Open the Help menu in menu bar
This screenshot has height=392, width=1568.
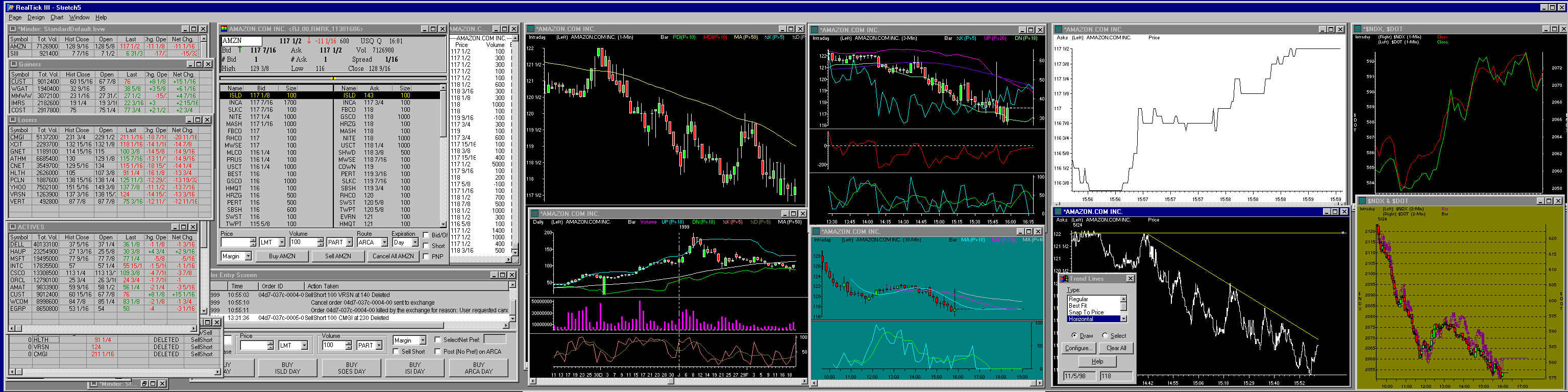[101, 18]
